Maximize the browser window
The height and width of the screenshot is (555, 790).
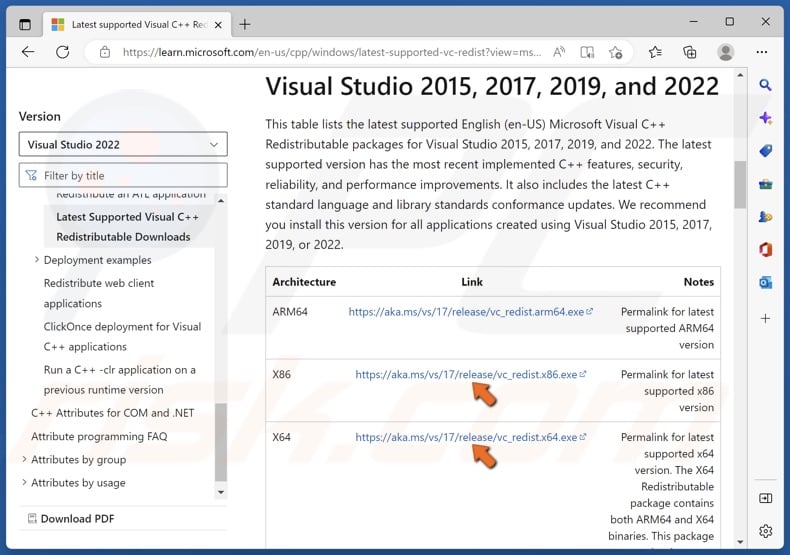pos(729,22)
